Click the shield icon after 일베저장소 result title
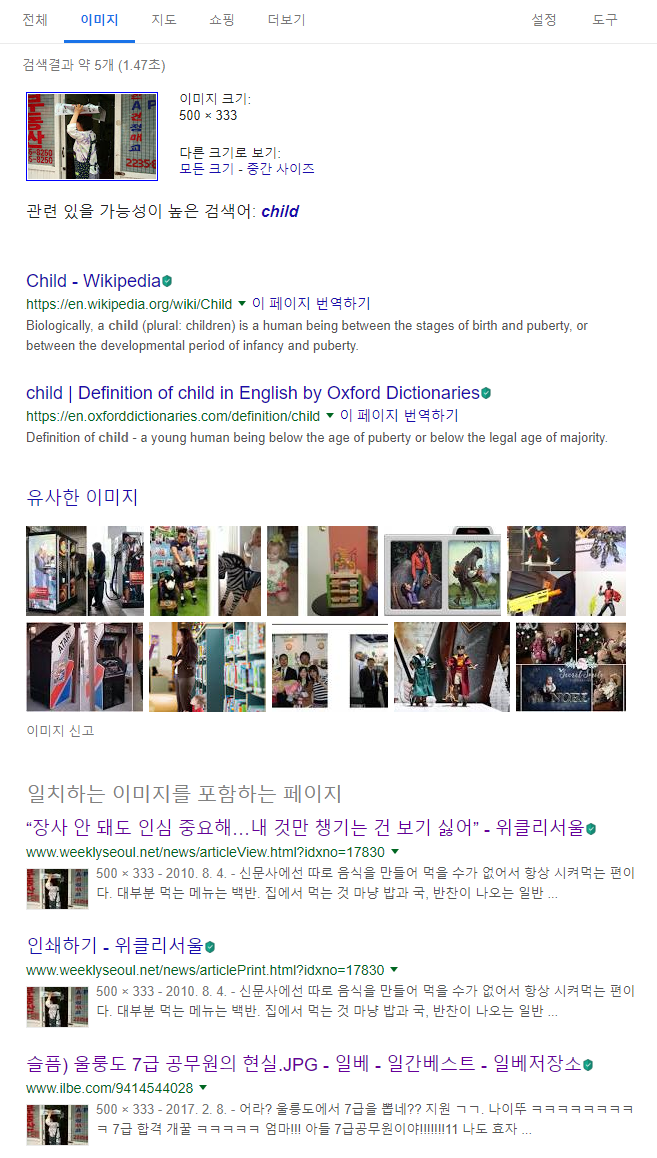Screen dimensions: 657x1158 tap(588, 1065)
